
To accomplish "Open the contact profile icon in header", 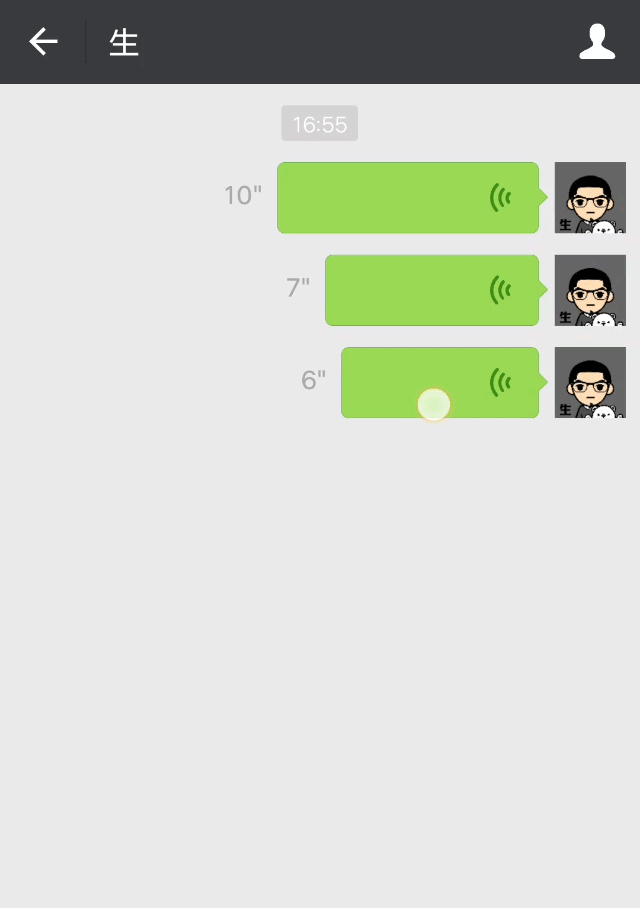I will click(x=597, y=42).
